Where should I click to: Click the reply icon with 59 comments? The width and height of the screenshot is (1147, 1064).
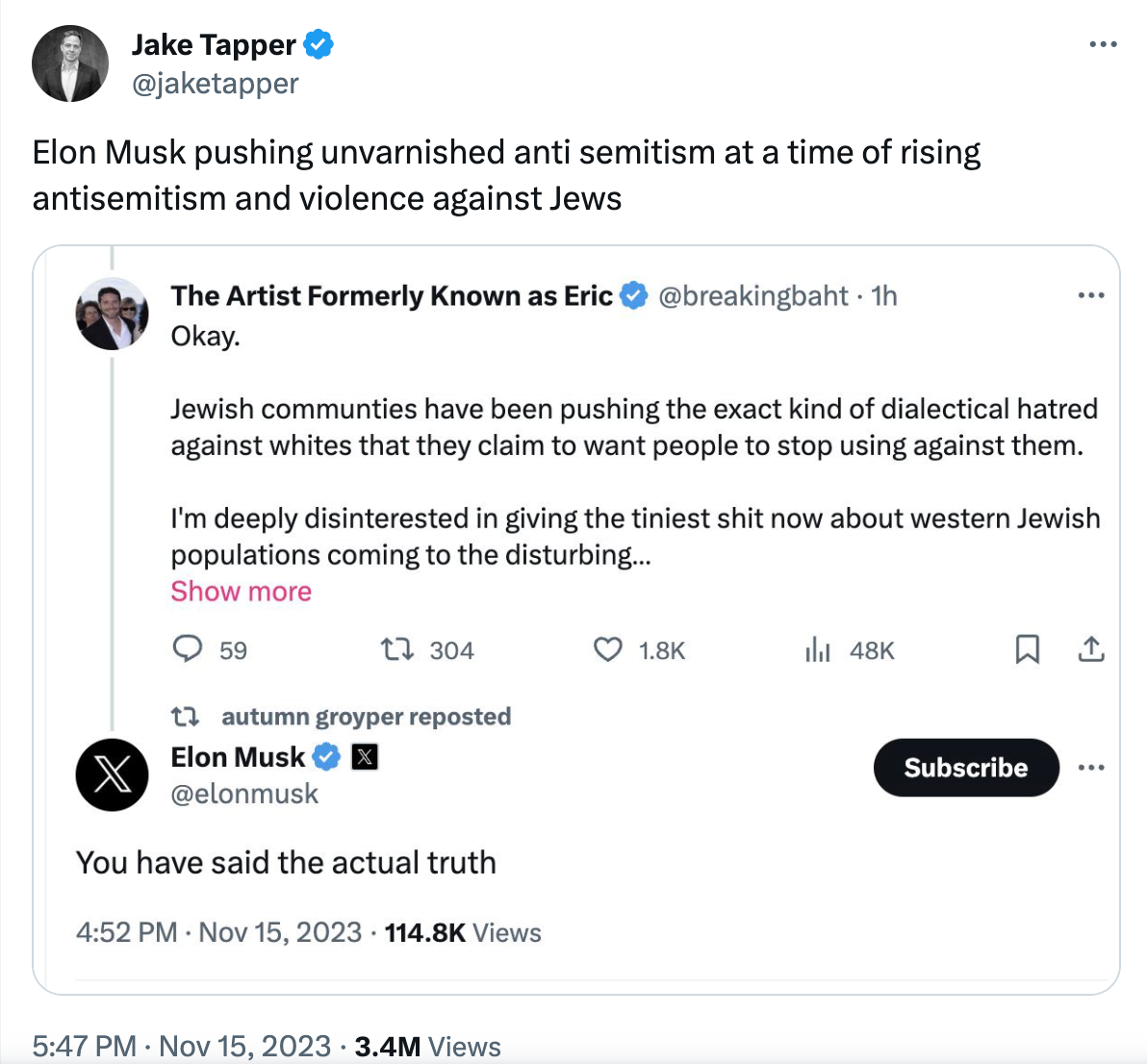pyautogui.click(x=188, y=649)
